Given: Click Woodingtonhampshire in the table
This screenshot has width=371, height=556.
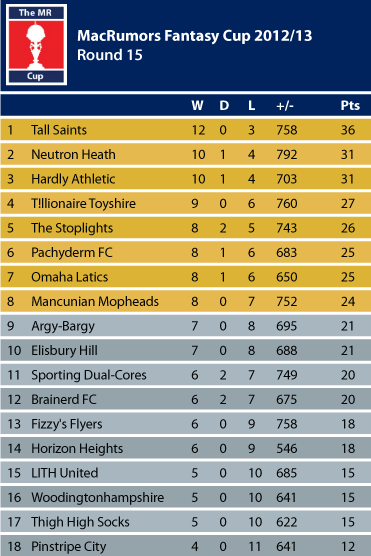Looking at the screenshot, I should [x=98, y=497].
